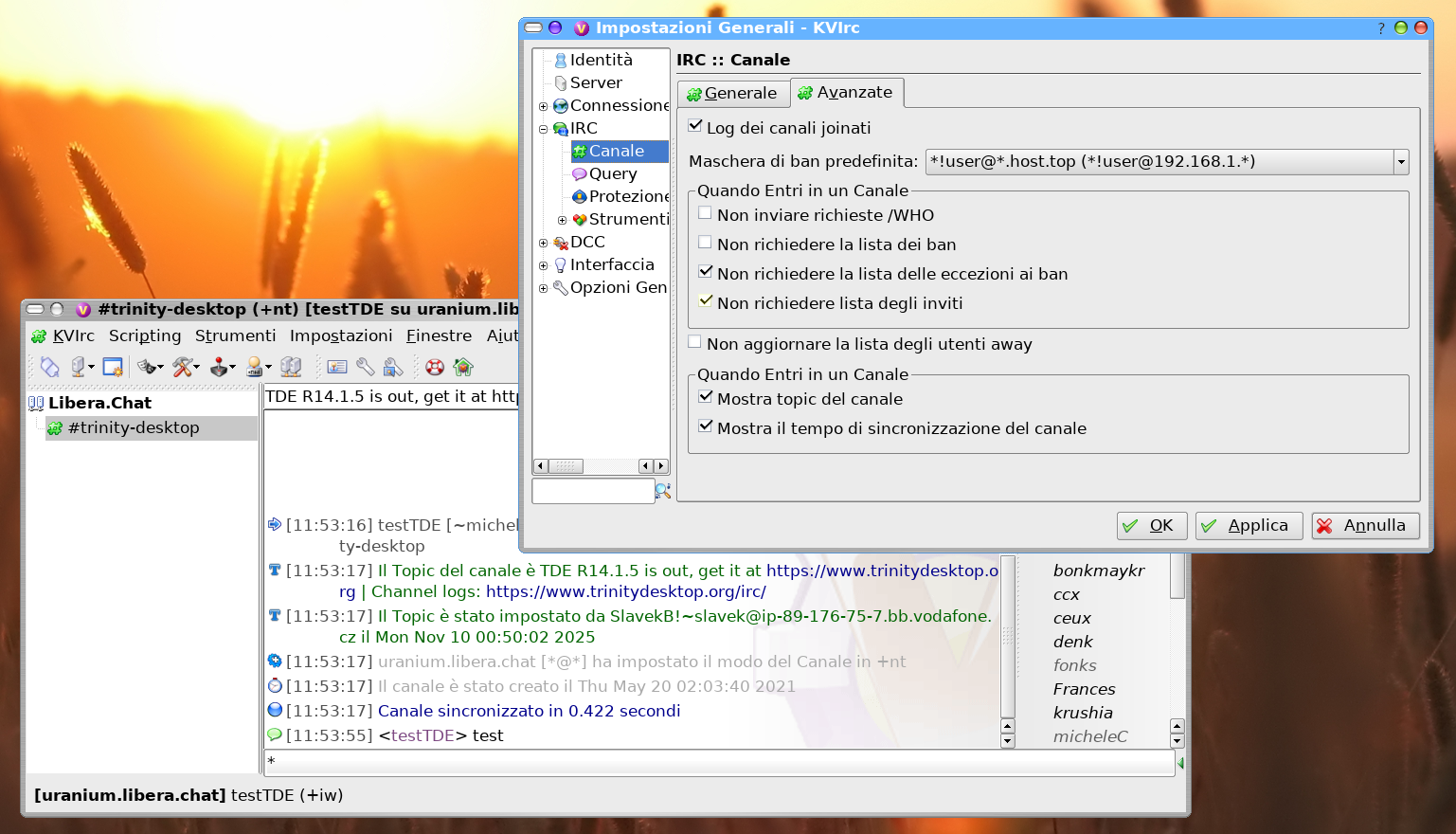Expand the DCC tree node
The width and height of the screenshot is (1456, 834).
(544, 243)
